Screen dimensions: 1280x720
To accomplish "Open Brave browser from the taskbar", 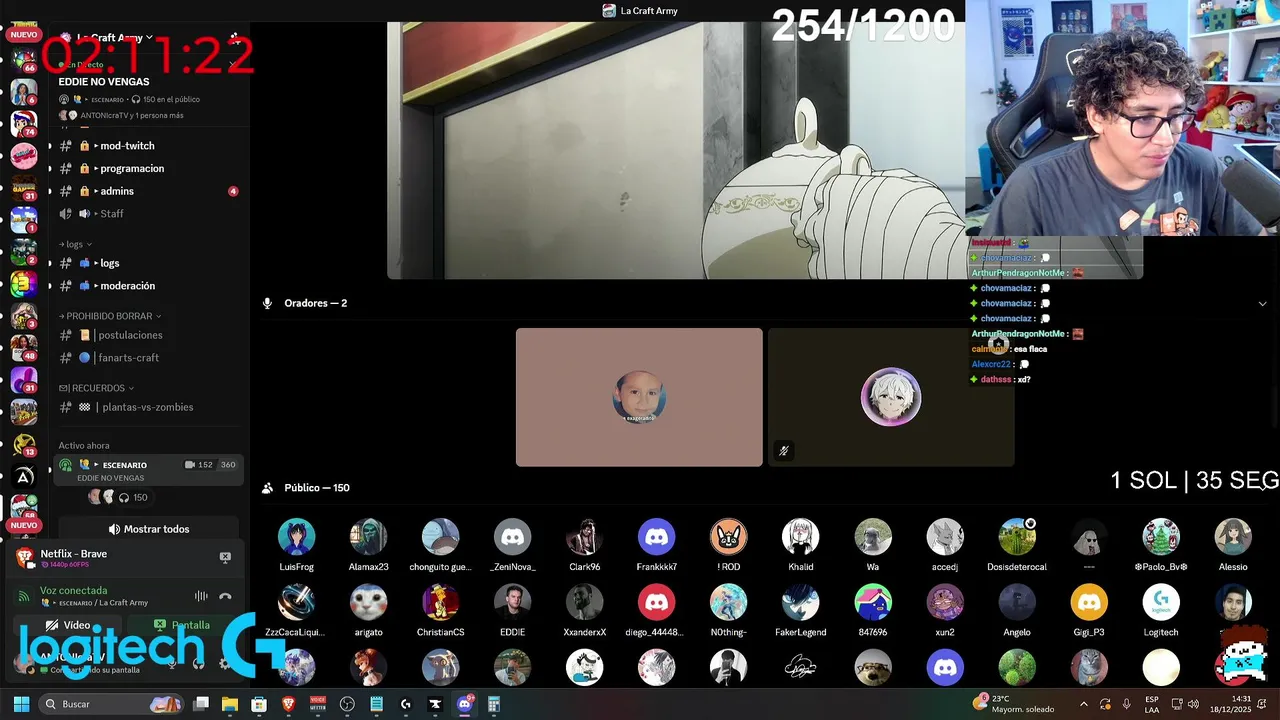I will (x=288, y=704).
